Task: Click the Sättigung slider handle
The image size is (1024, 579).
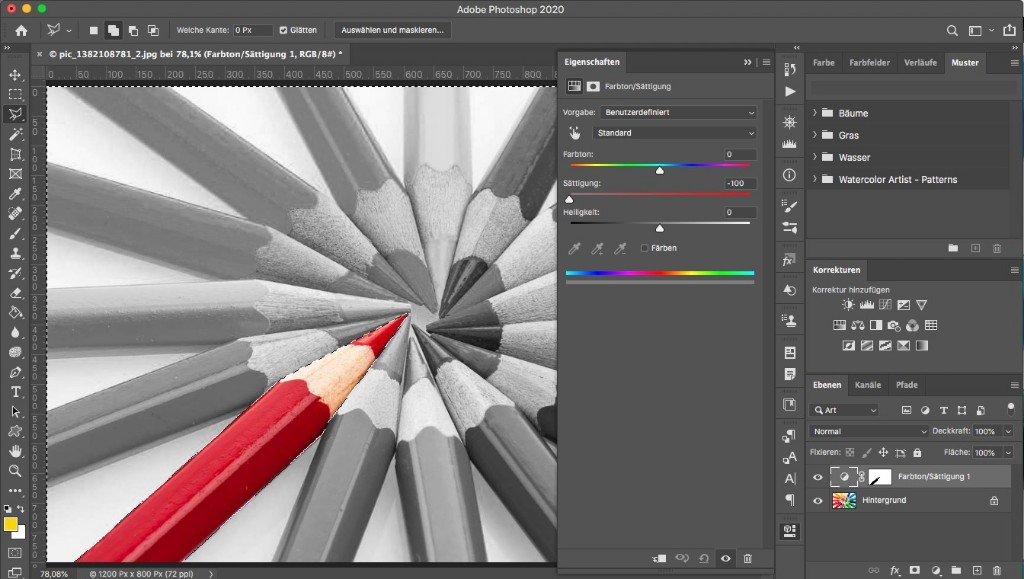Action: [569, 199]
